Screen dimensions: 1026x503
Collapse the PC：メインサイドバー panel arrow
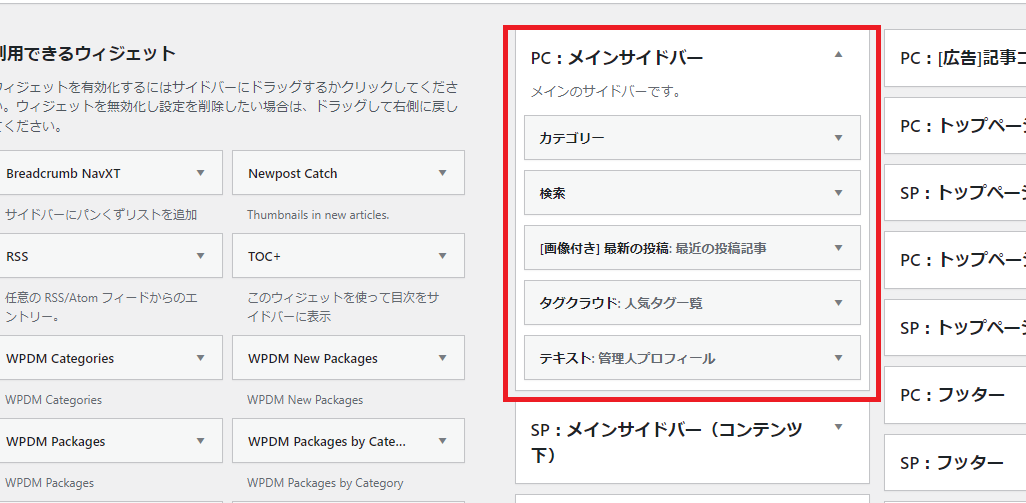click(838, 56)
